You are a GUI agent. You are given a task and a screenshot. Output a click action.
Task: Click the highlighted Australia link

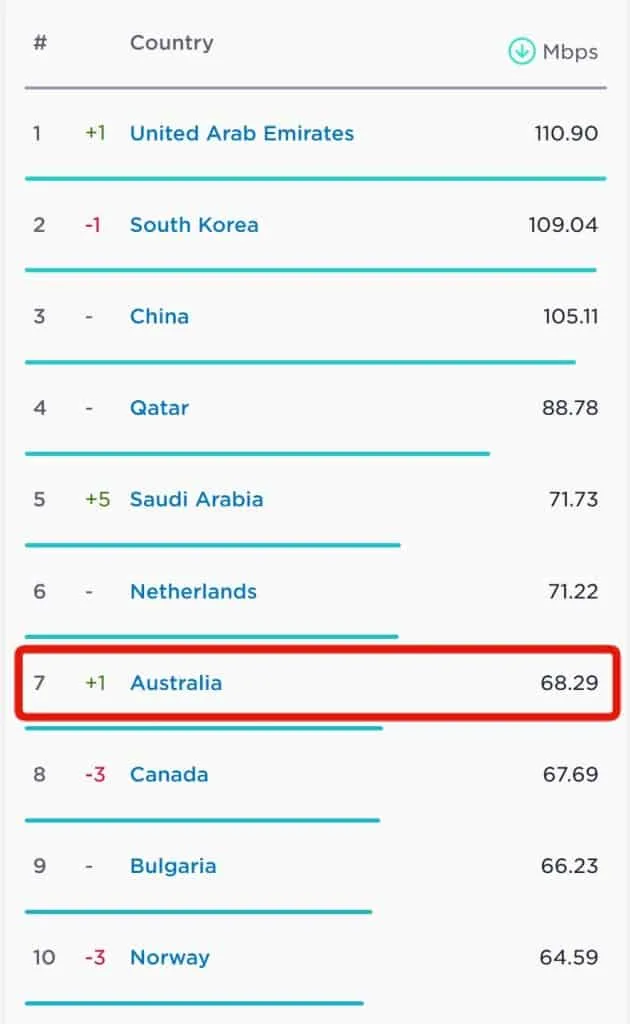coord(176,683)
